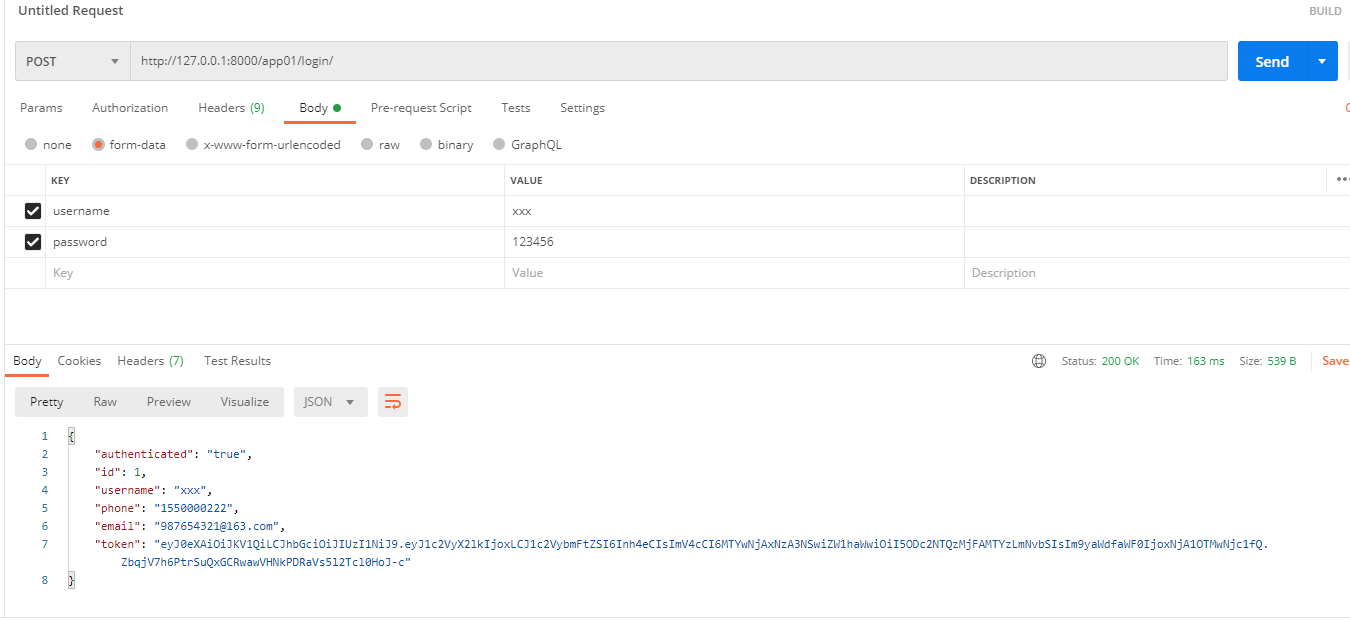Expand the JSON format dropdown

point(330,402)
